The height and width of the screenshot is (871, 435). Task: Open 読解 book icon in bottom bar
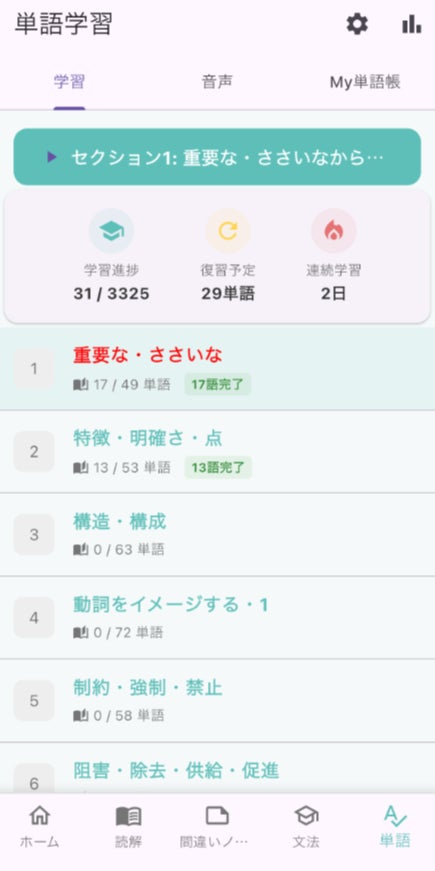[x=128, y=827]
